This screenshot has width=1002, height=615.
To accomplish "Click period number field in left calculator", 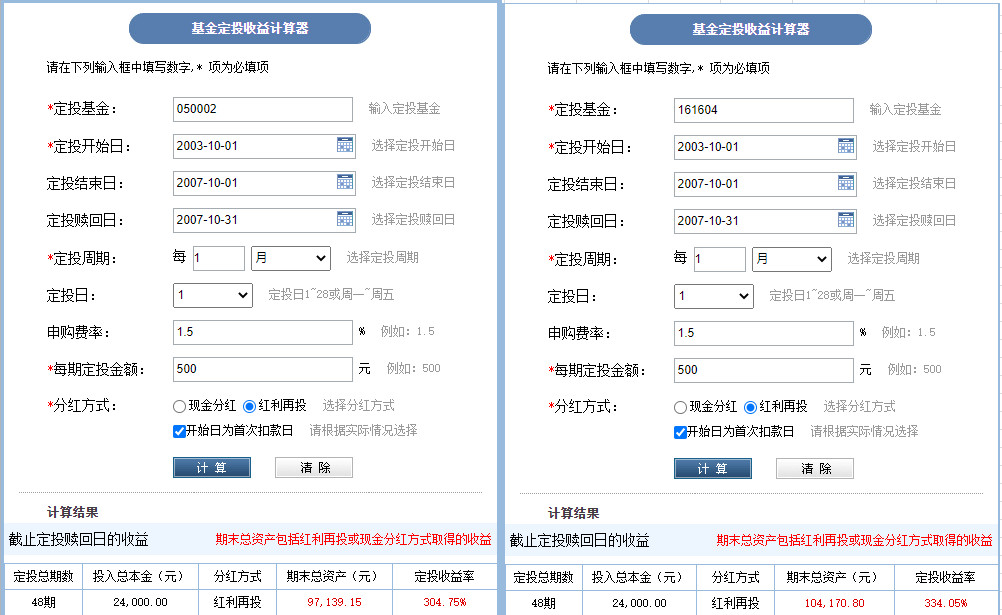I will 219,258.
